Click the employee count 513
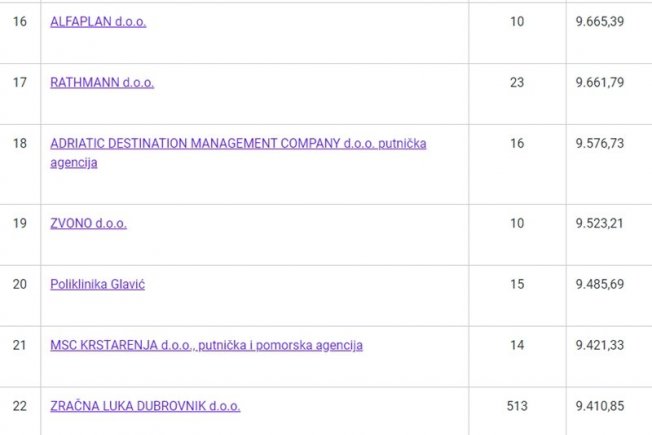 coord(516,406)
